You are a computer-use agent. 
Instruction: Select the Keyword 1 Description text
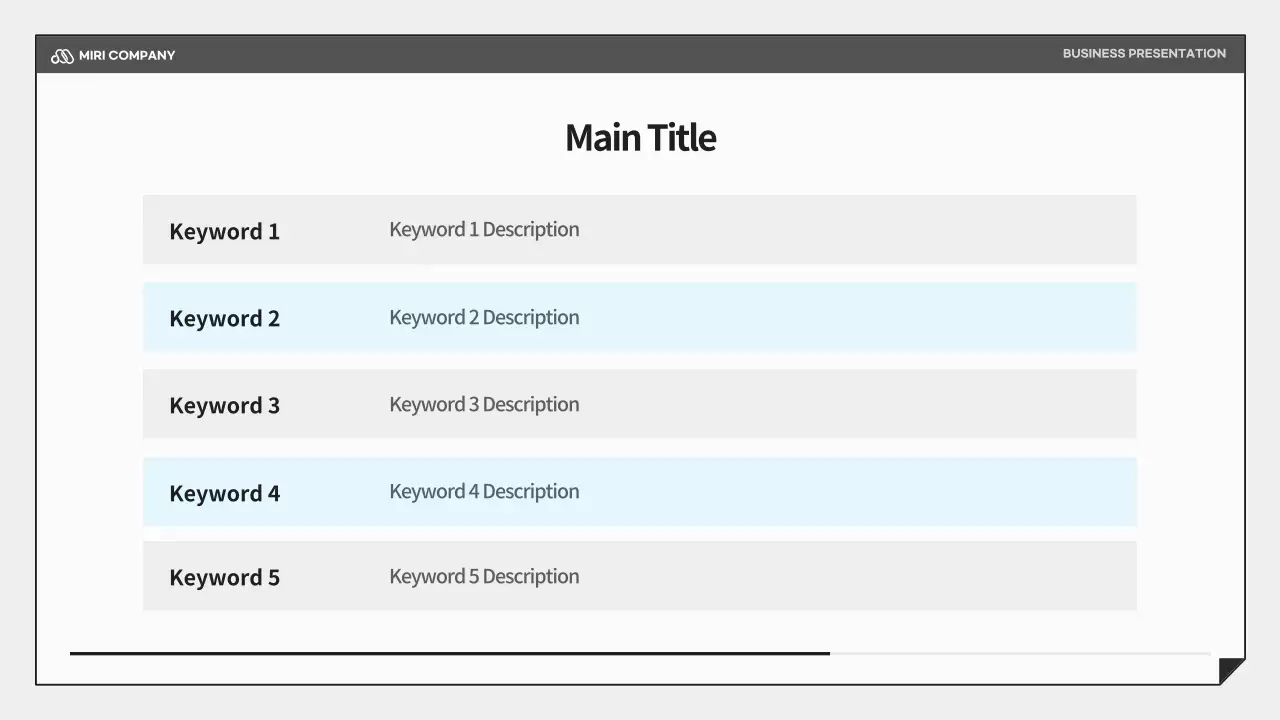[x=484, y=229]
